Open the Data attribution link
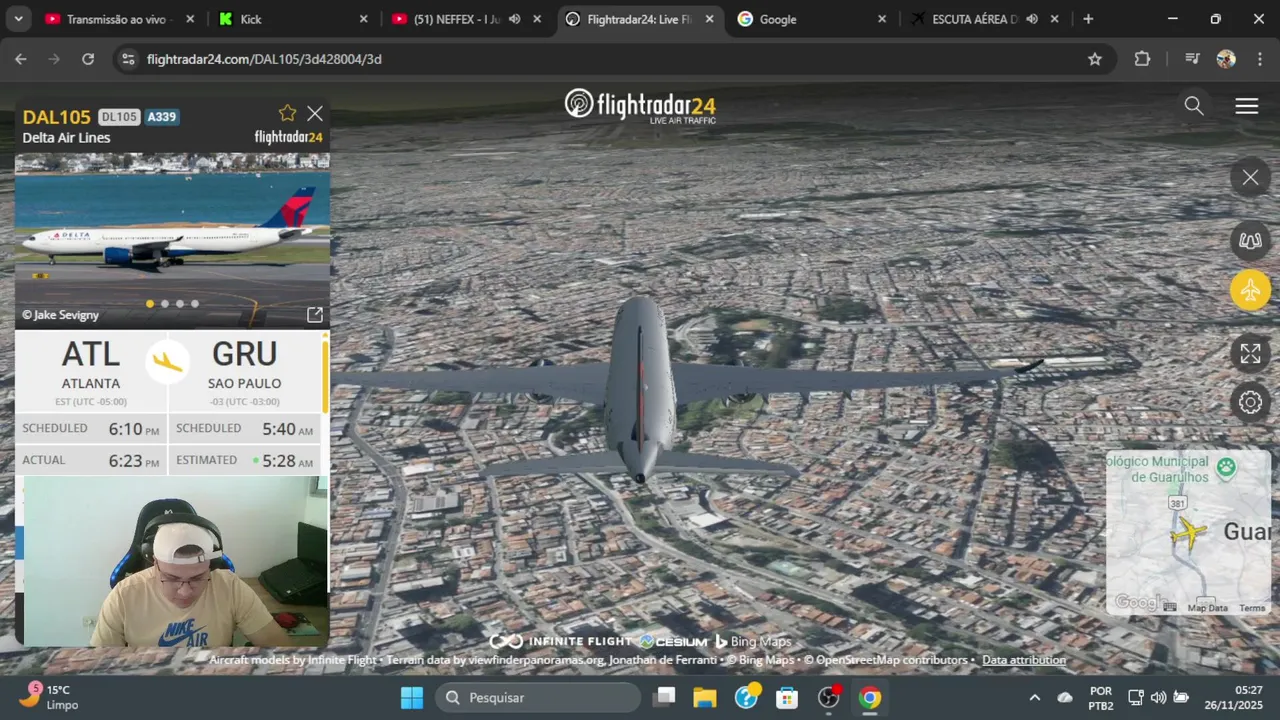1280x720 pixels. (1024, 660)
